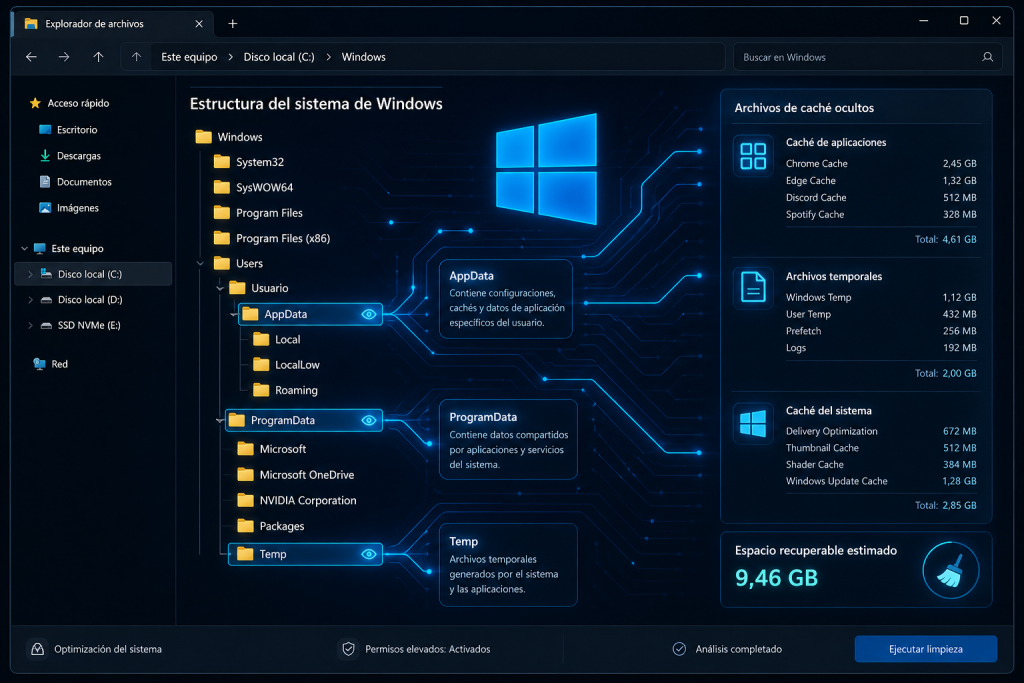The height and width of the screenshot is (683, 1024).
Task: Click the AppData description card
Action: point(506,299)
